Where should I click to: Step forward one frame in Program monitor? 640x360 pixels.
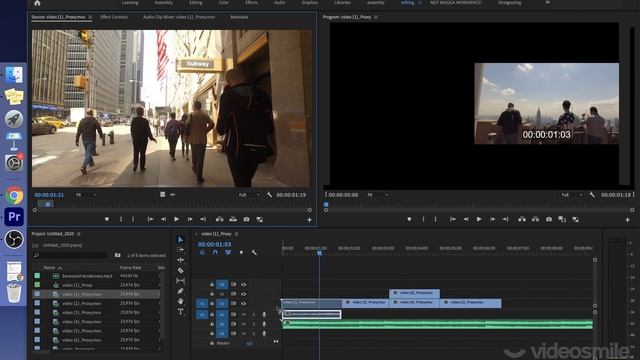coord(492,219)
